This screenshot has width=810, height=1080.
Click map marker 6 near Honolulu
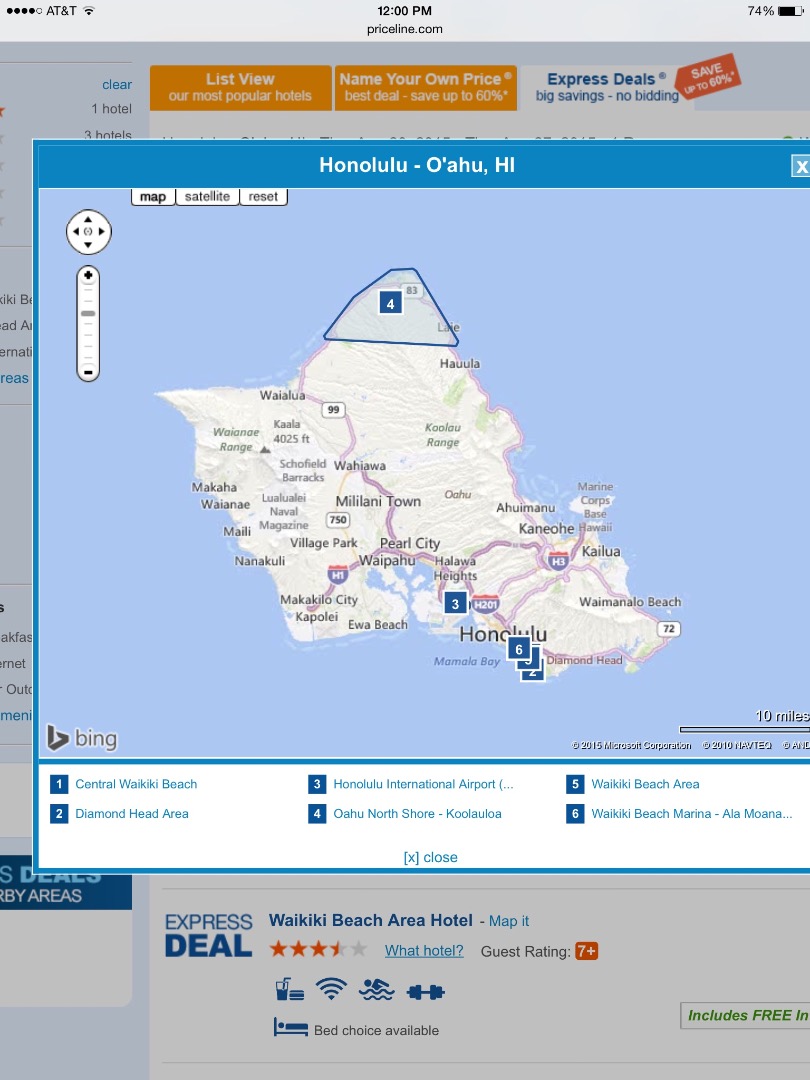coord(519,649)
